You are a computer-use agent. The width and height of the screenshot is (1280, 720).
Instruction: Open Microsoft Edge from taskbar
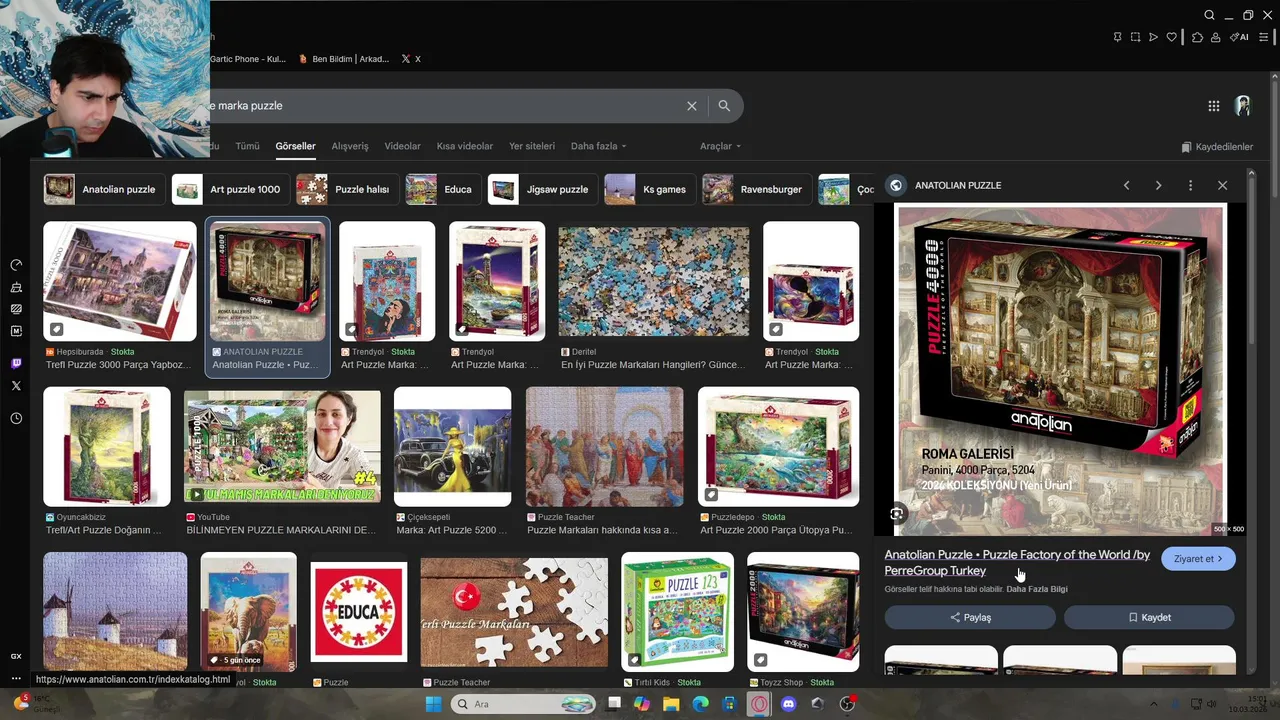point(700,704)
